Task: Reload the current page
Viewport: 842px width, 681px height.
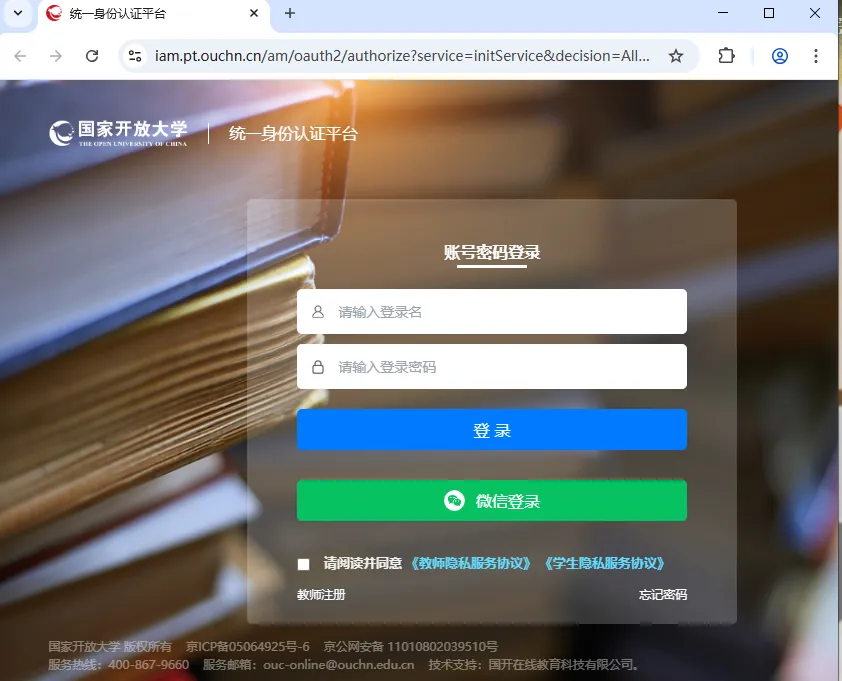Action: tap(92, 56)
